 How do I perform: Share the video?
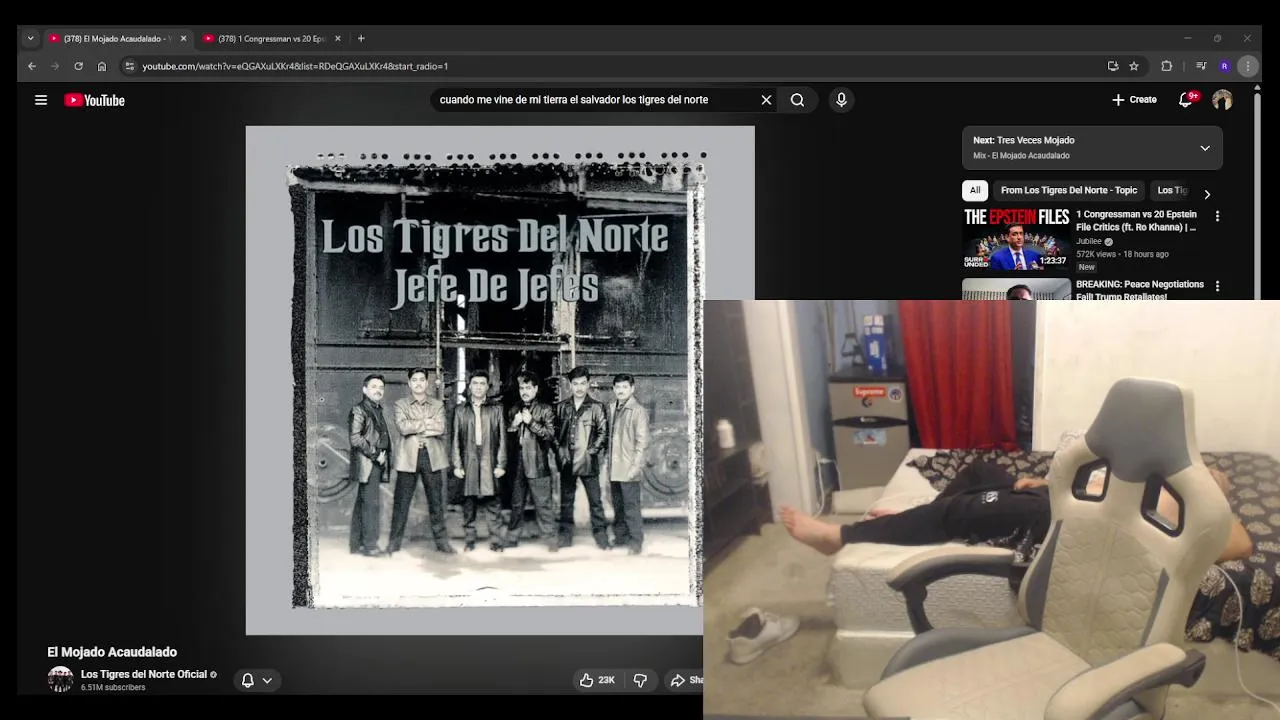[686, 680]
